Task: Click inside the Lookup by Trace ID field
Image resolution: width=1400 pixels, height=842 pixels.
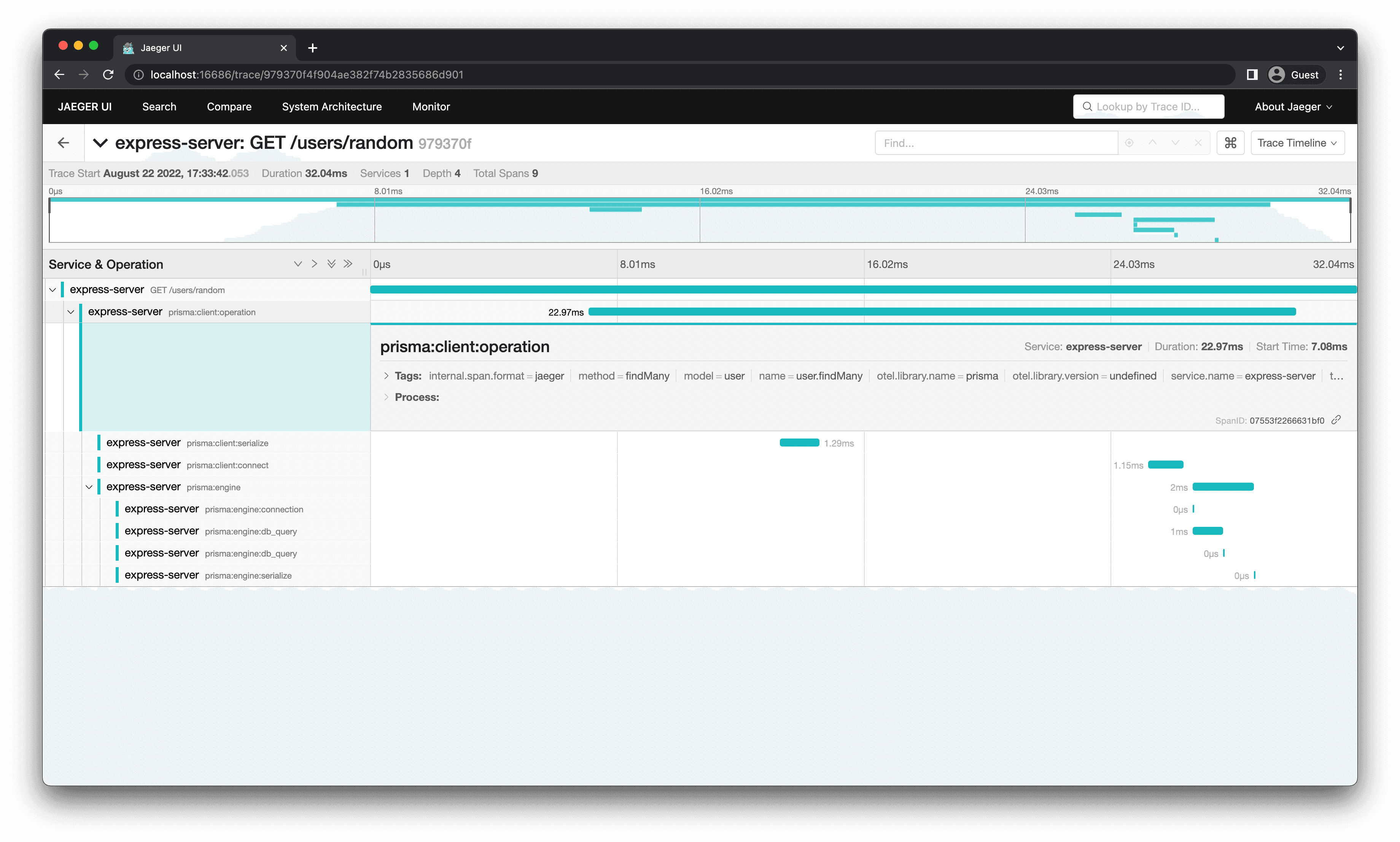Action: click(x=1148, y=106)
